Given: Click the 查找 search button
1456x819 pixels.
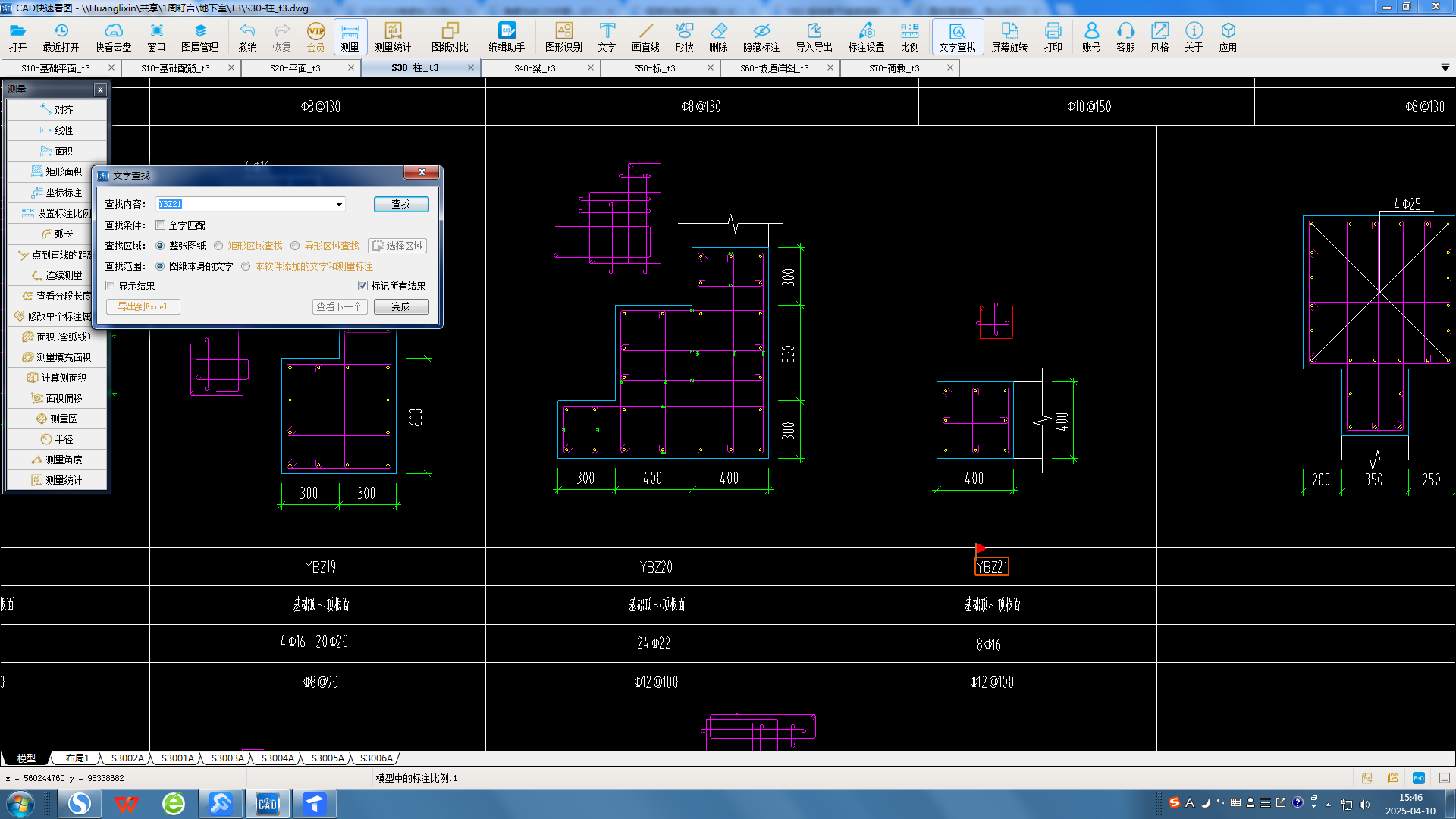Looking at the screenshot, I should (401, 204).
